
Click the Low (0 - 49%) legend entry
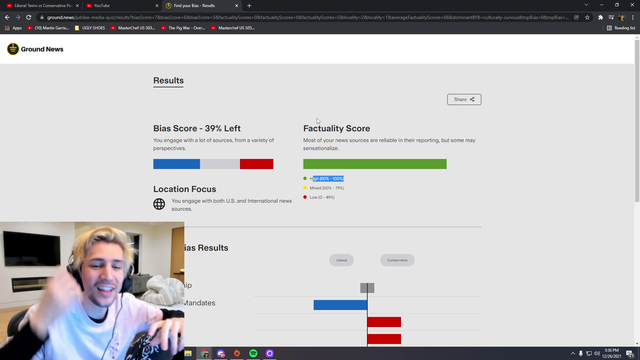319,198
